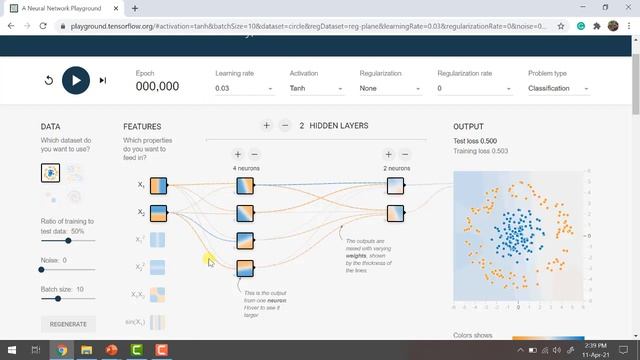640x360 pixels.
Task: Open File Explorer from the taskbar
Action: (87, 350)
